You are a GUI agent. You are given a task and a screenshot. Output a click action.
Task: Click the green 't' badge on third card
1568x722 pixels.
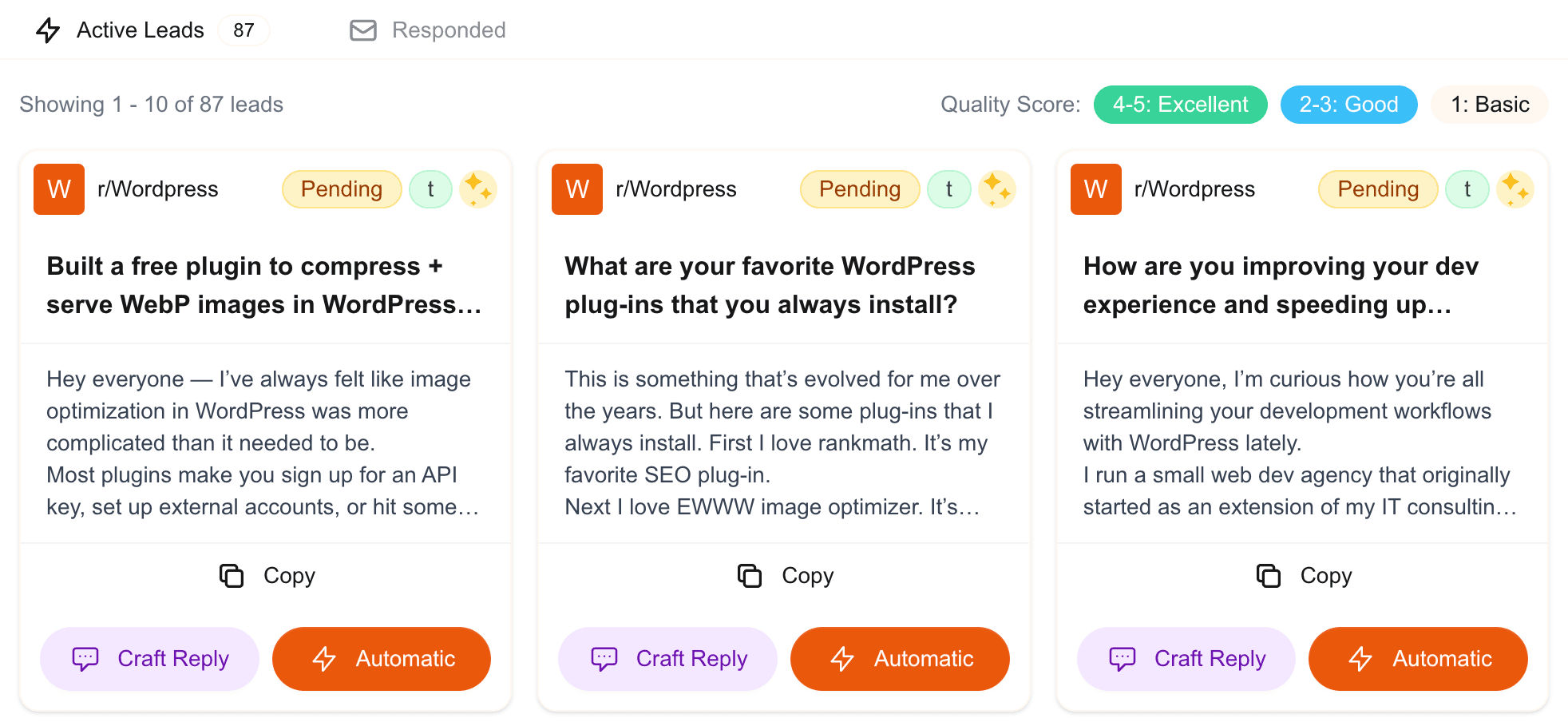tap(1467, 189)
